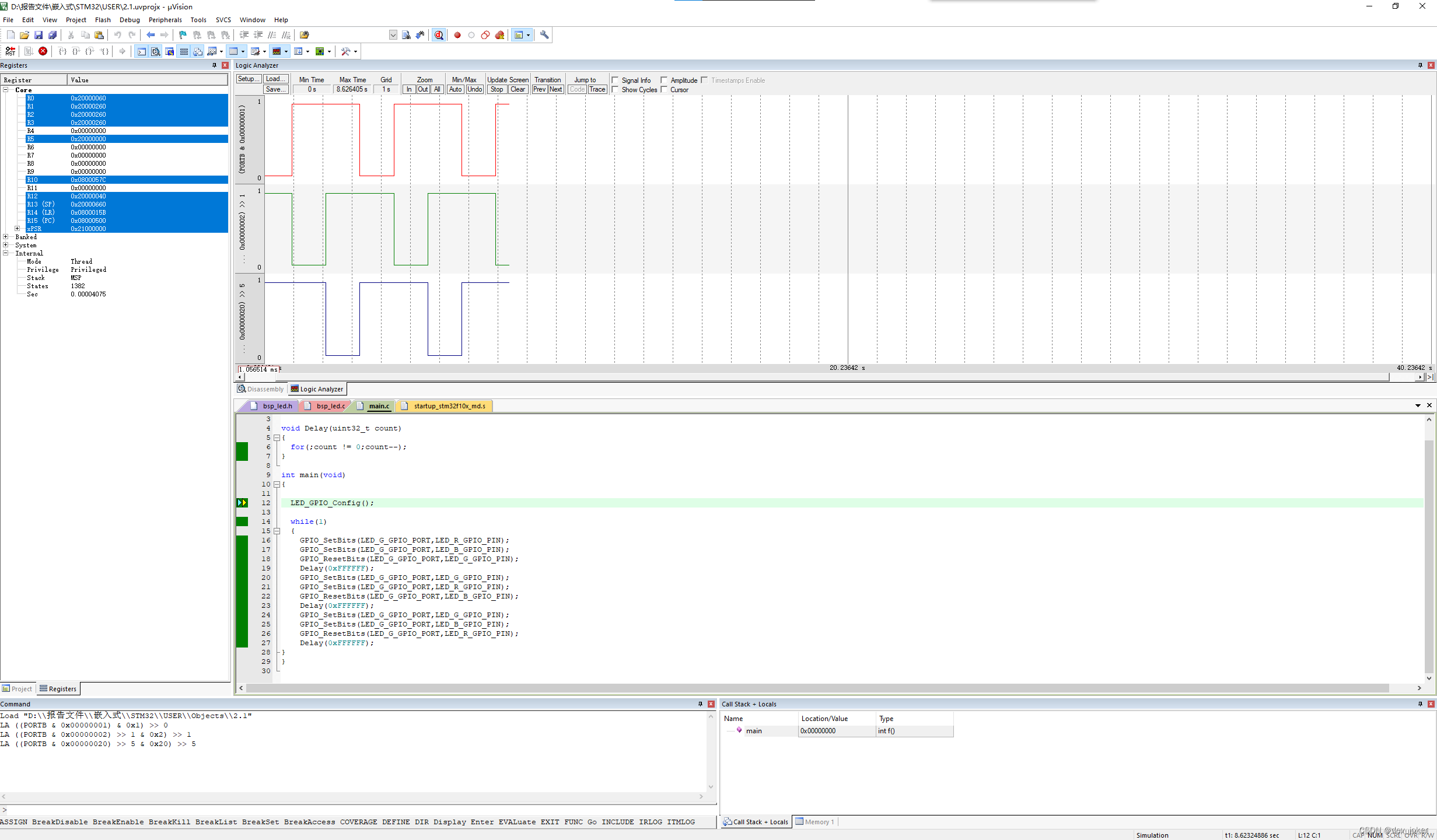
Task: Jump to the Next transition
Action: point(556,89)
